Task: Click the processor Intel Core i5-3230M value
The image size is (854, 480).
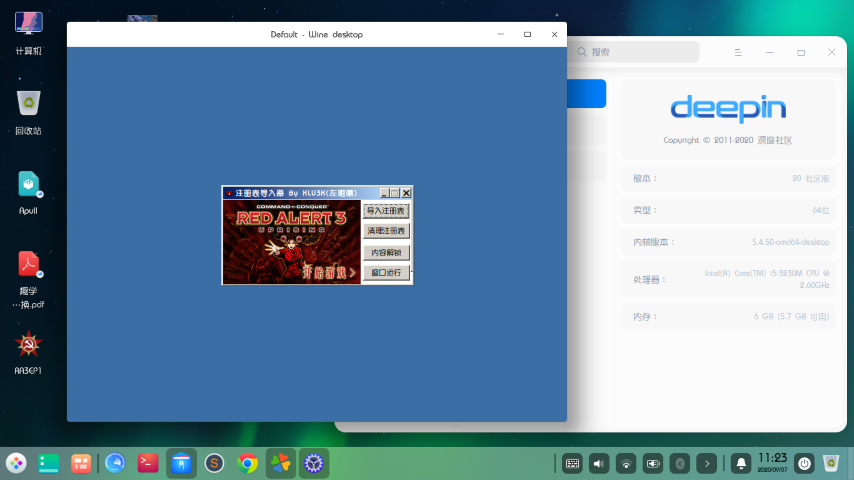Action: point(767,279)
